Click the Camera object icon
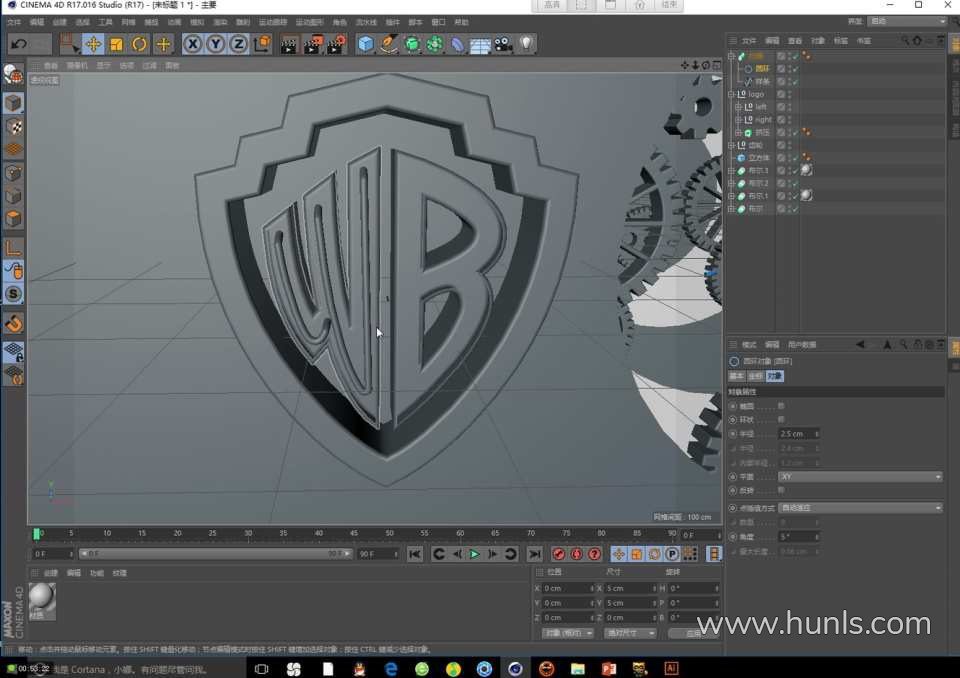The image size is (960, 678). (503, 44)
